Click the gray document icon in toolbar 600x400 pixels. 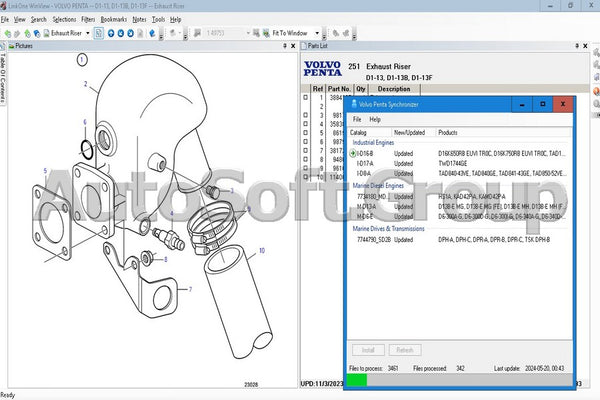[x=140, y=33]
